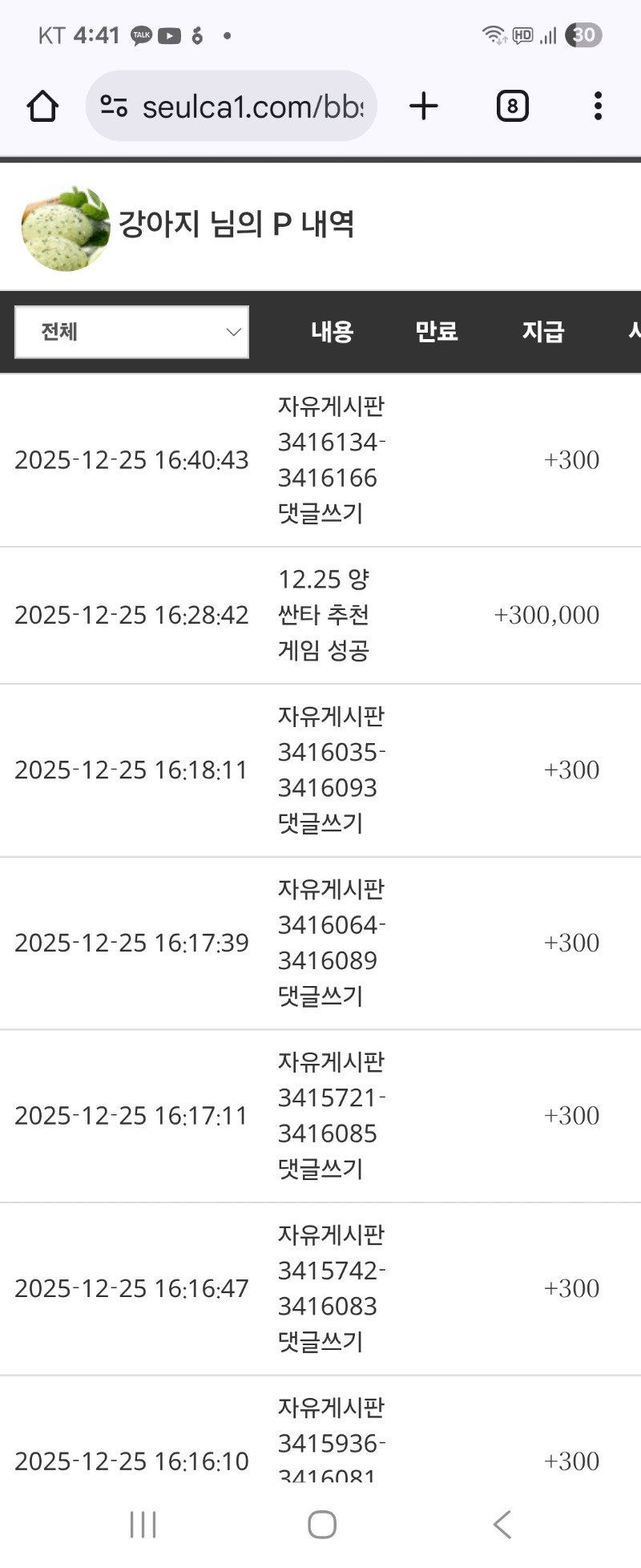Open the 12.25 양싼타 추천게임 성공 entry
641x1568 pixels.
coord(324,615)
